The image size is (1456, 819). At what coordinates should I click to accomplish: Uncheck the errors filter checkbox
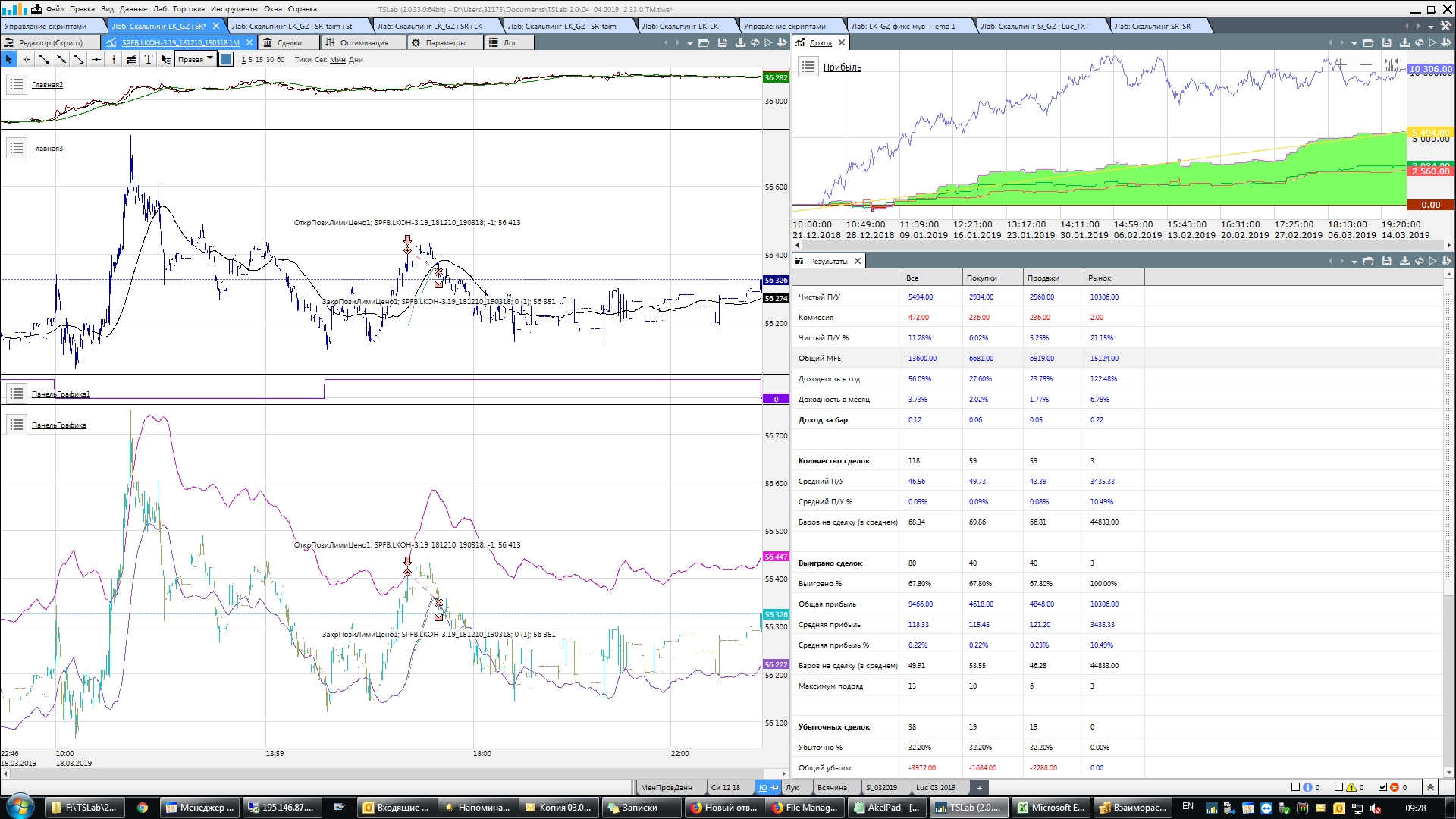1382,787
